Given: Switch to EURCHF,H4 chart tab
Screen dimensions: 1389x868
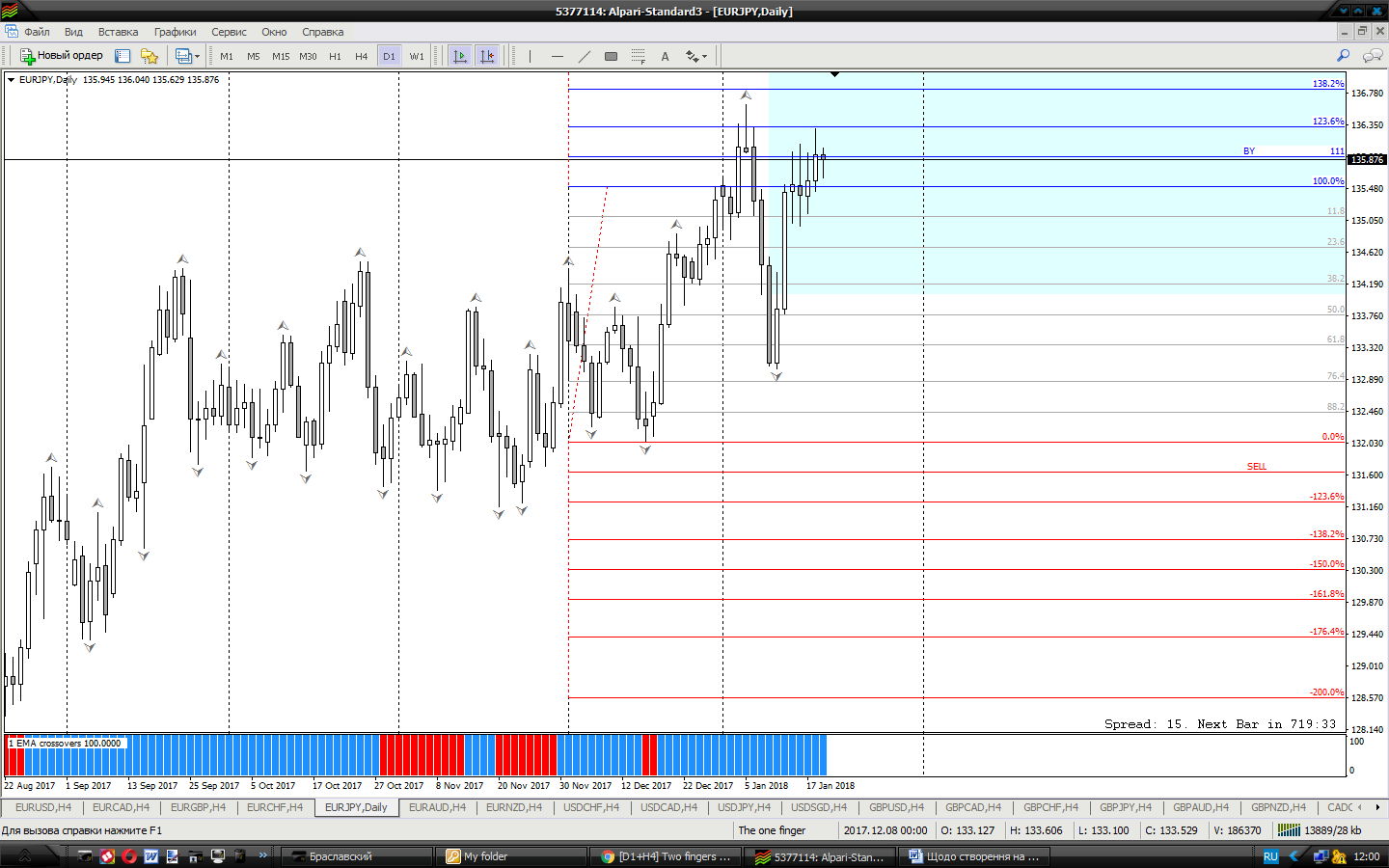Looking at the screenshot, I should pos(275,807).
